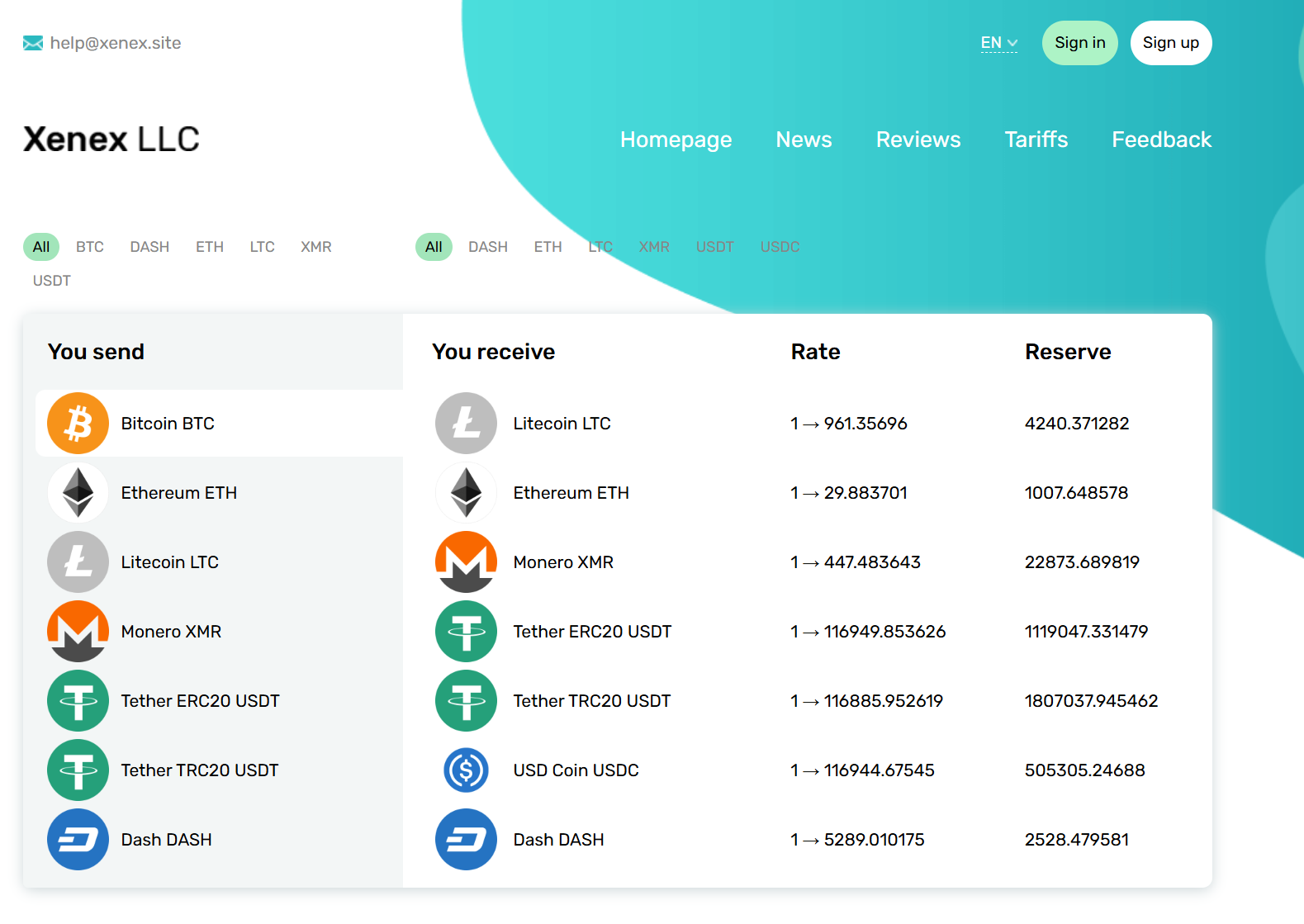Click the Sign up button
This screenshot has width=1304, height=924.
coord(1171,43)
